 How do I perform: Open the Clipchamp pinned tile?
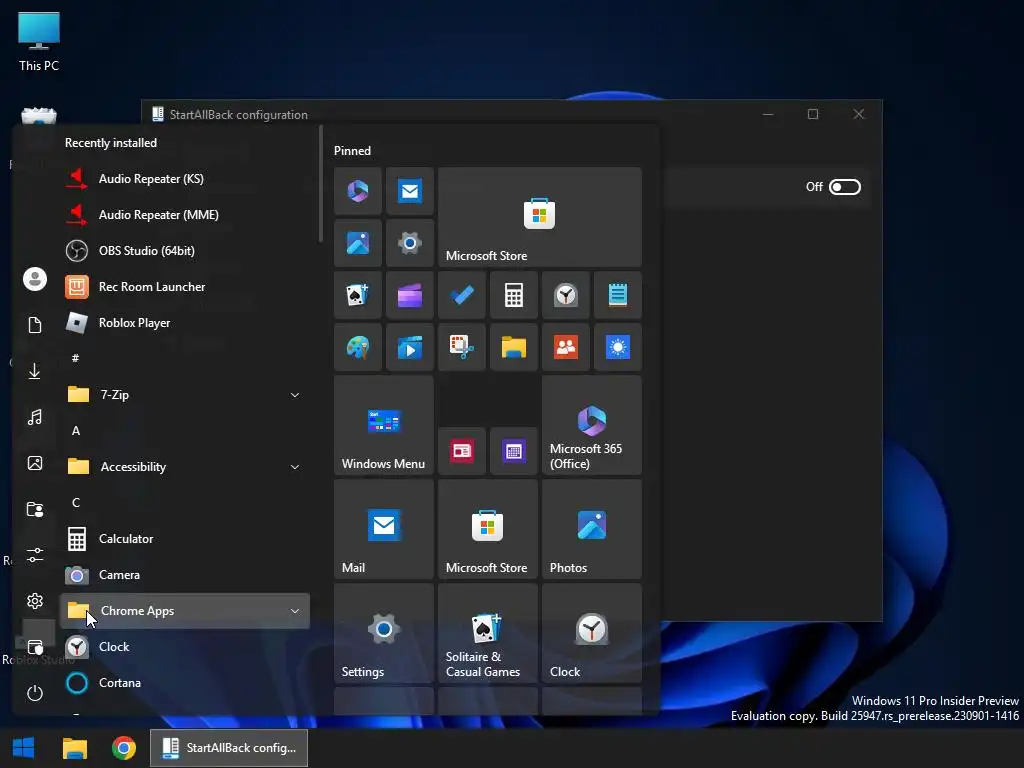coord(409,295)
